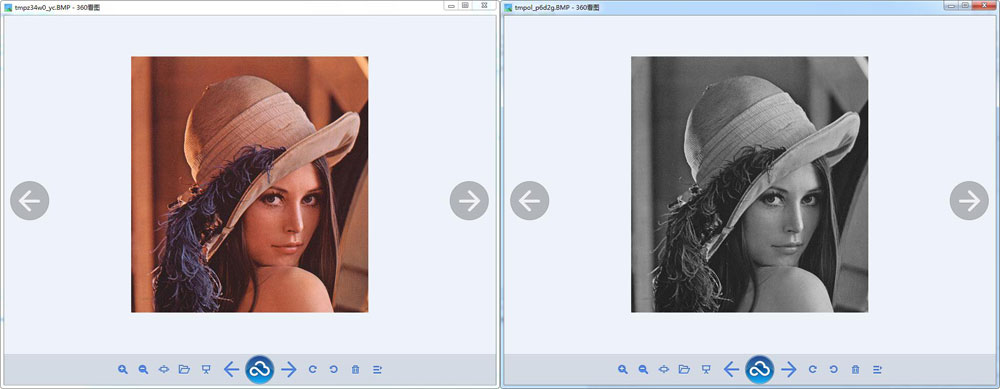Click the large gray previous arrow beside the grayscale image
1000x389 pixels.
point(529,201)
